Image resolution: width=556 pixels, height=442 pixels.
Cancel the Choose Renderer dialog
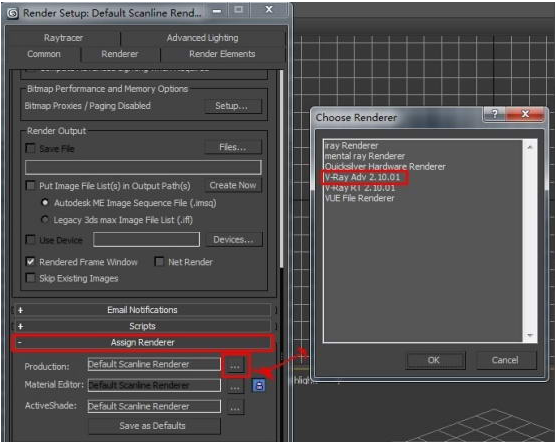[505, 360]
